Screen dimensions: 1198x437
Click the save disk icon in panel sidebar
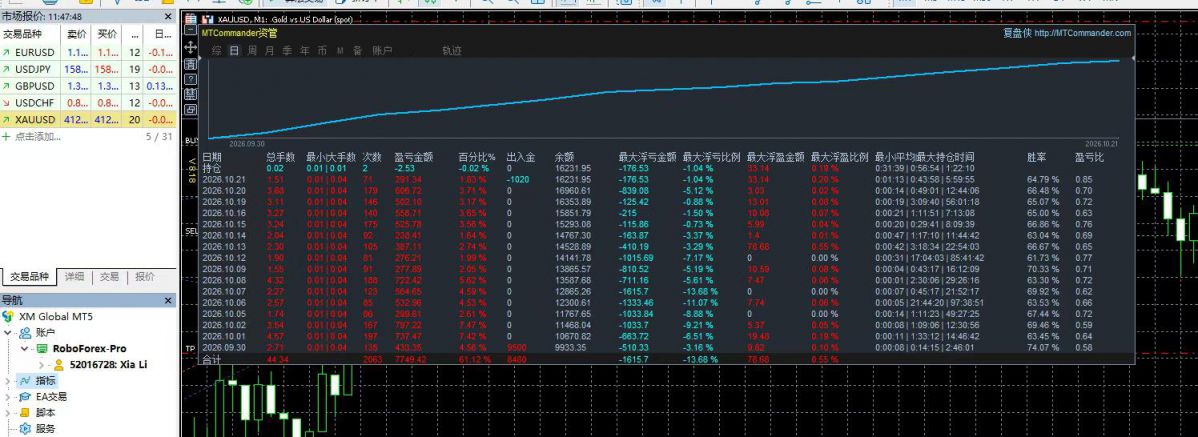[x=190, y=93]
